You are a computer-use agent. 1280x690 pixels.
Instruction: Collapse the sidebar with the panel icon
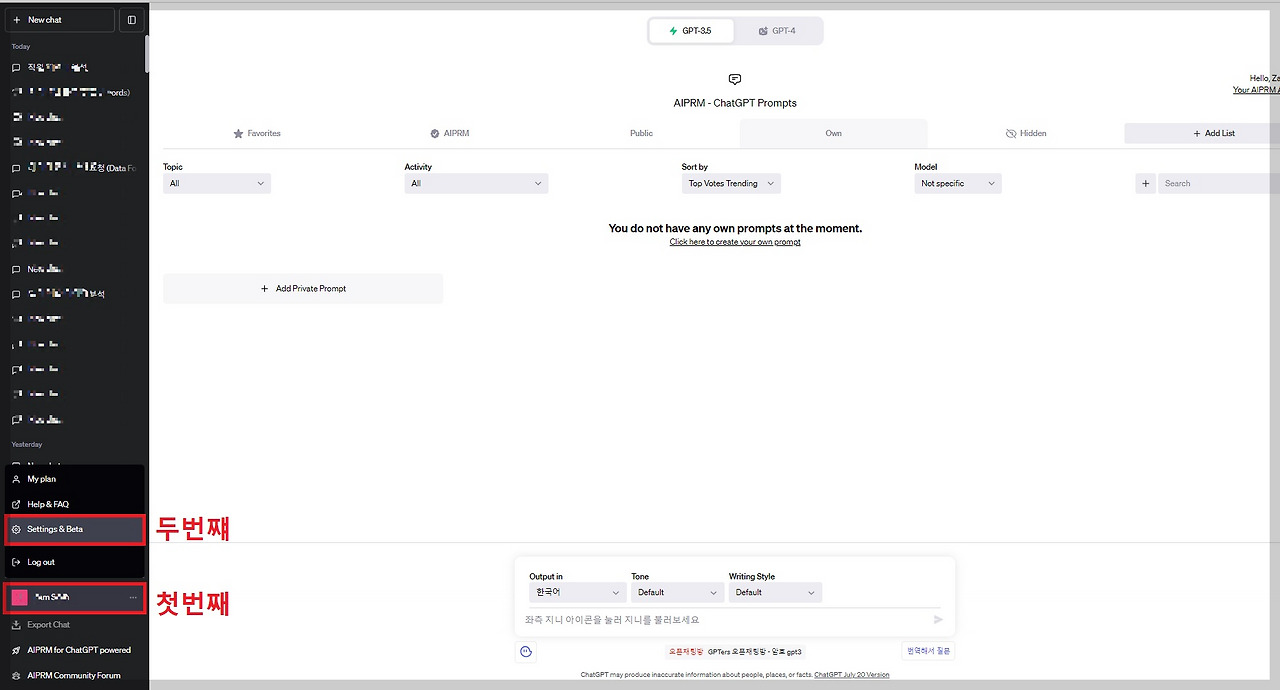(131, 20)
